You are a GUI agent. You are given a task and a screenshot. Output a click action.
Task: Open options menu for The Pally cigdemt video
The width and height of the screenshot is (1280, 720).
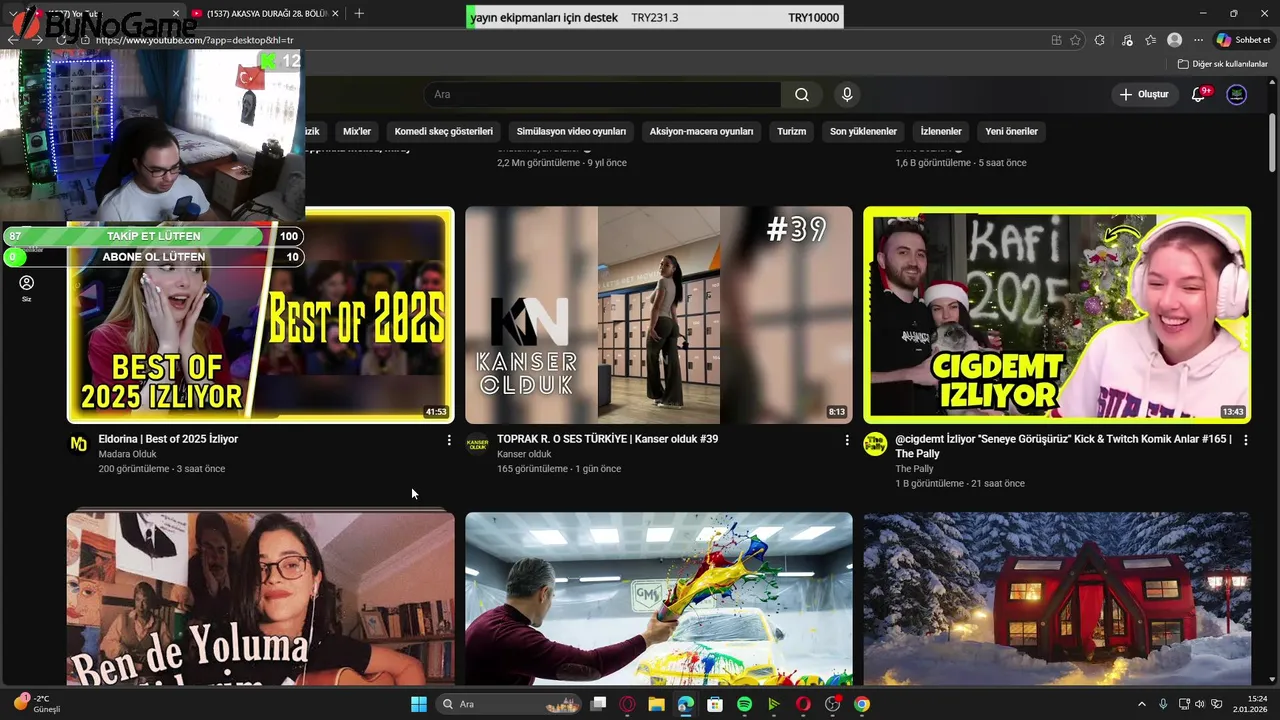pos(1245,440)
